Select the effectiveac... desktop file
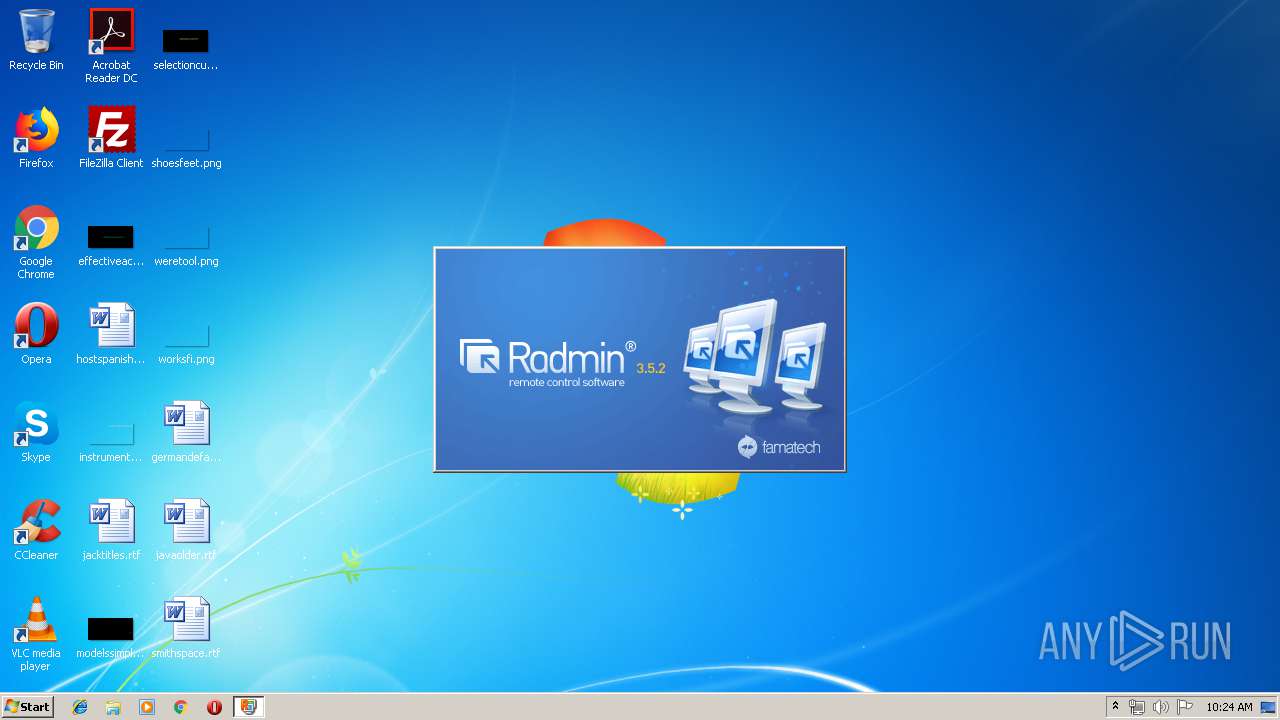1280x720 pixels. click(111, 245)
